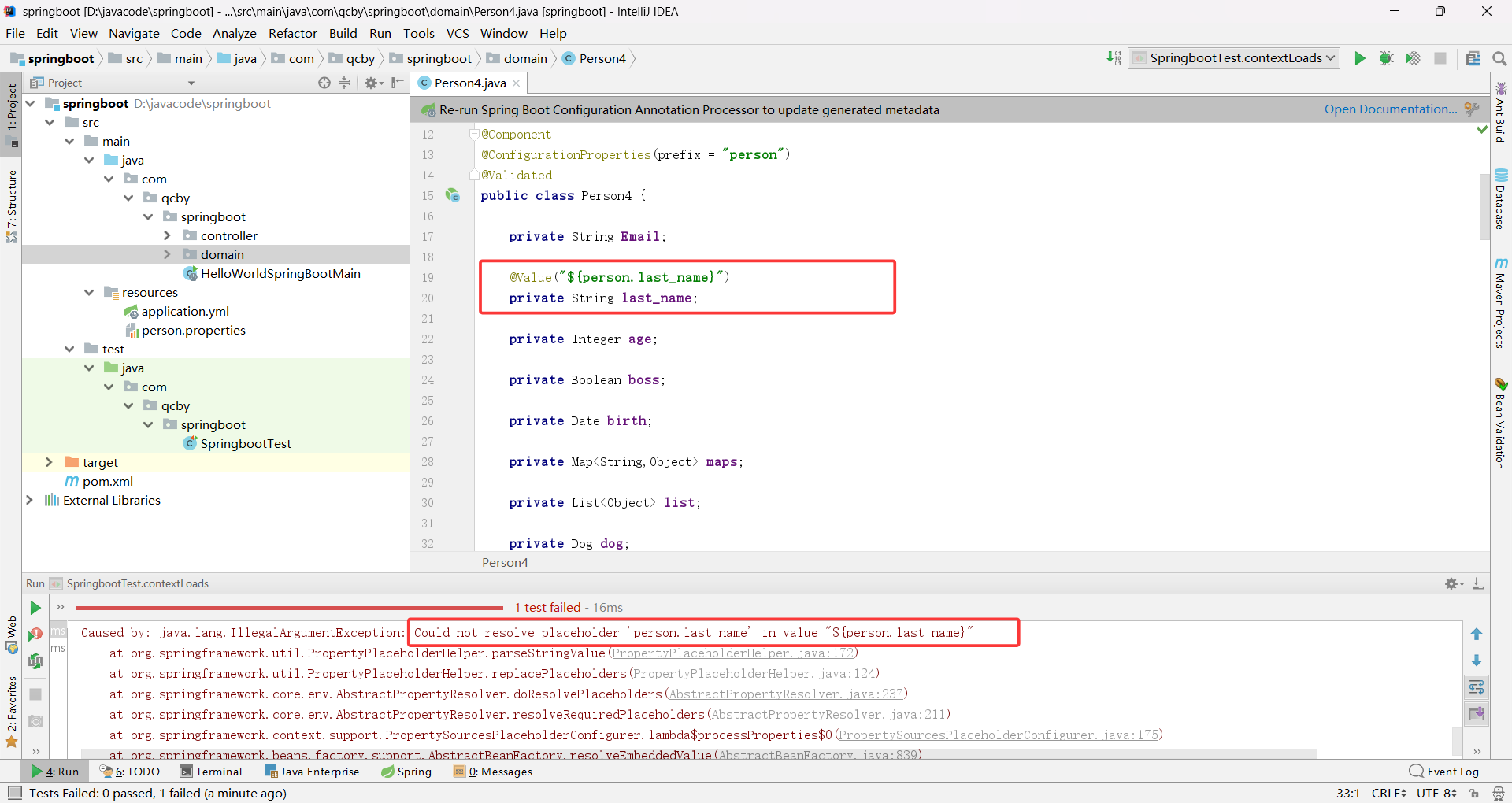This screenshot has height=803, width=1512.
Task: Open Terminal tool window tab
Action: 211,772
